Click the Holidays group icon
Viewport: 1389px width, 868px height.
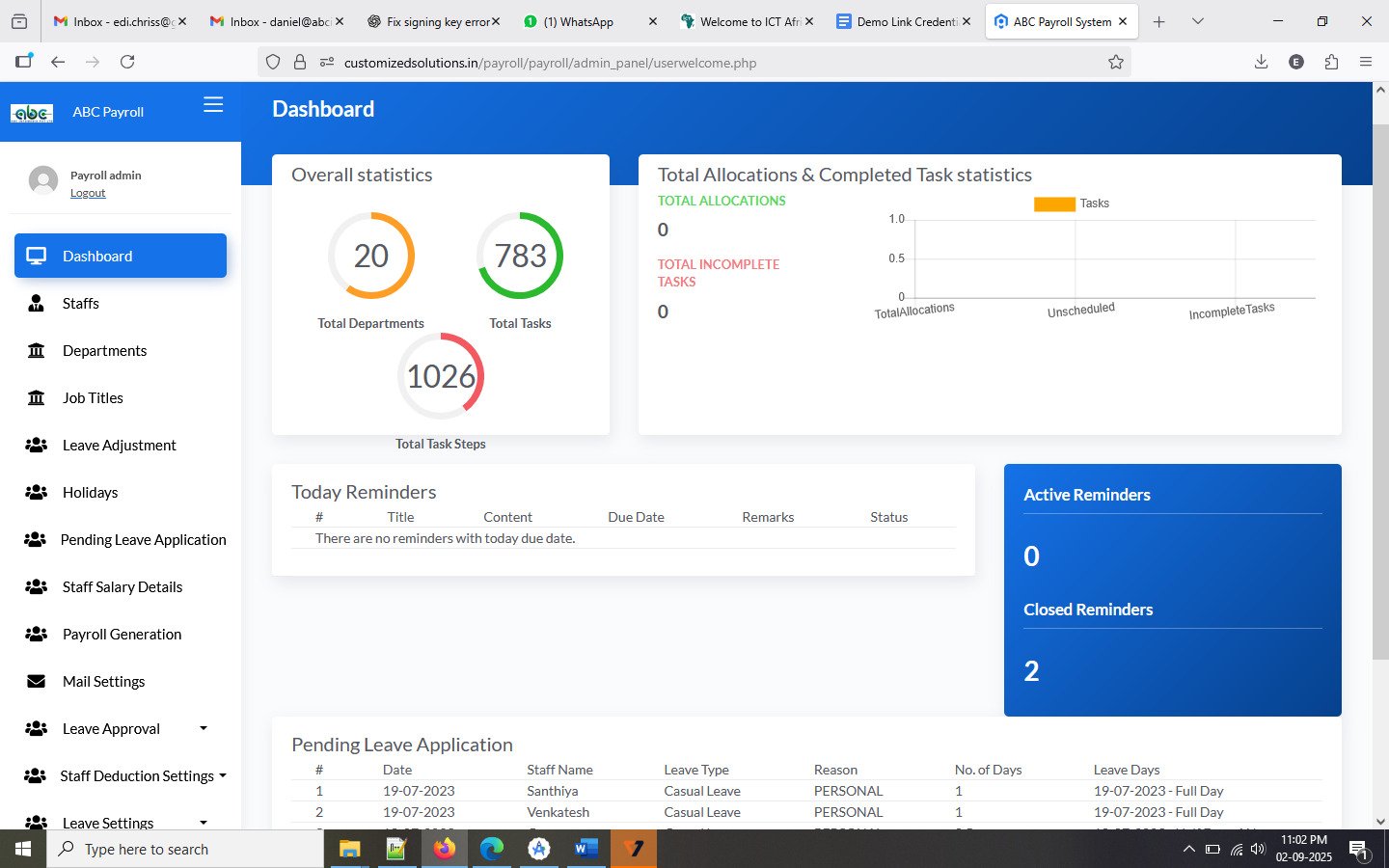[37, 493]
